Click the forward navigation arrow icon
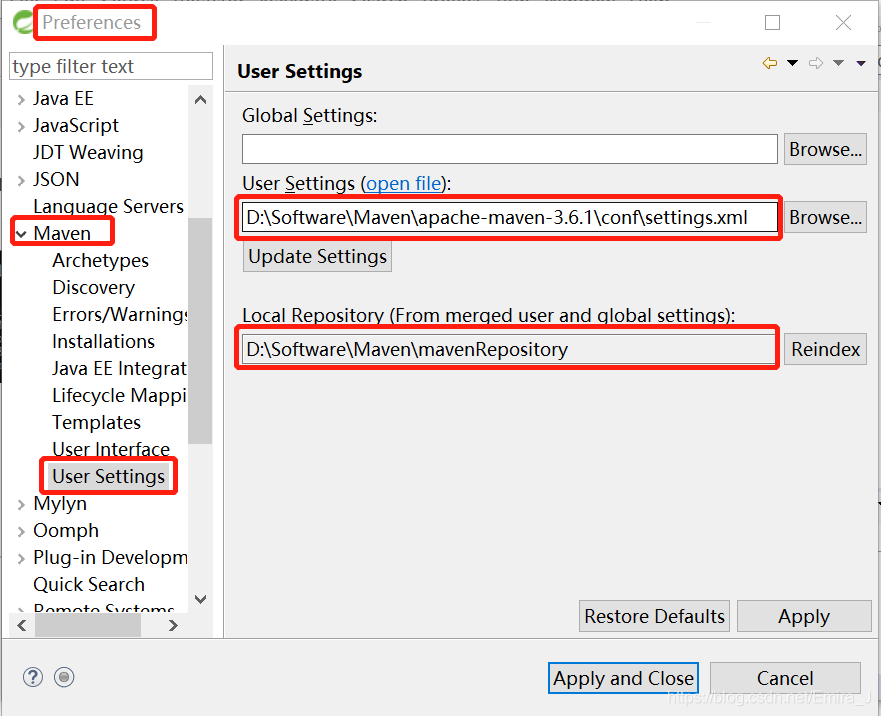The image size is (881, 716). click(x=816, y=63)
